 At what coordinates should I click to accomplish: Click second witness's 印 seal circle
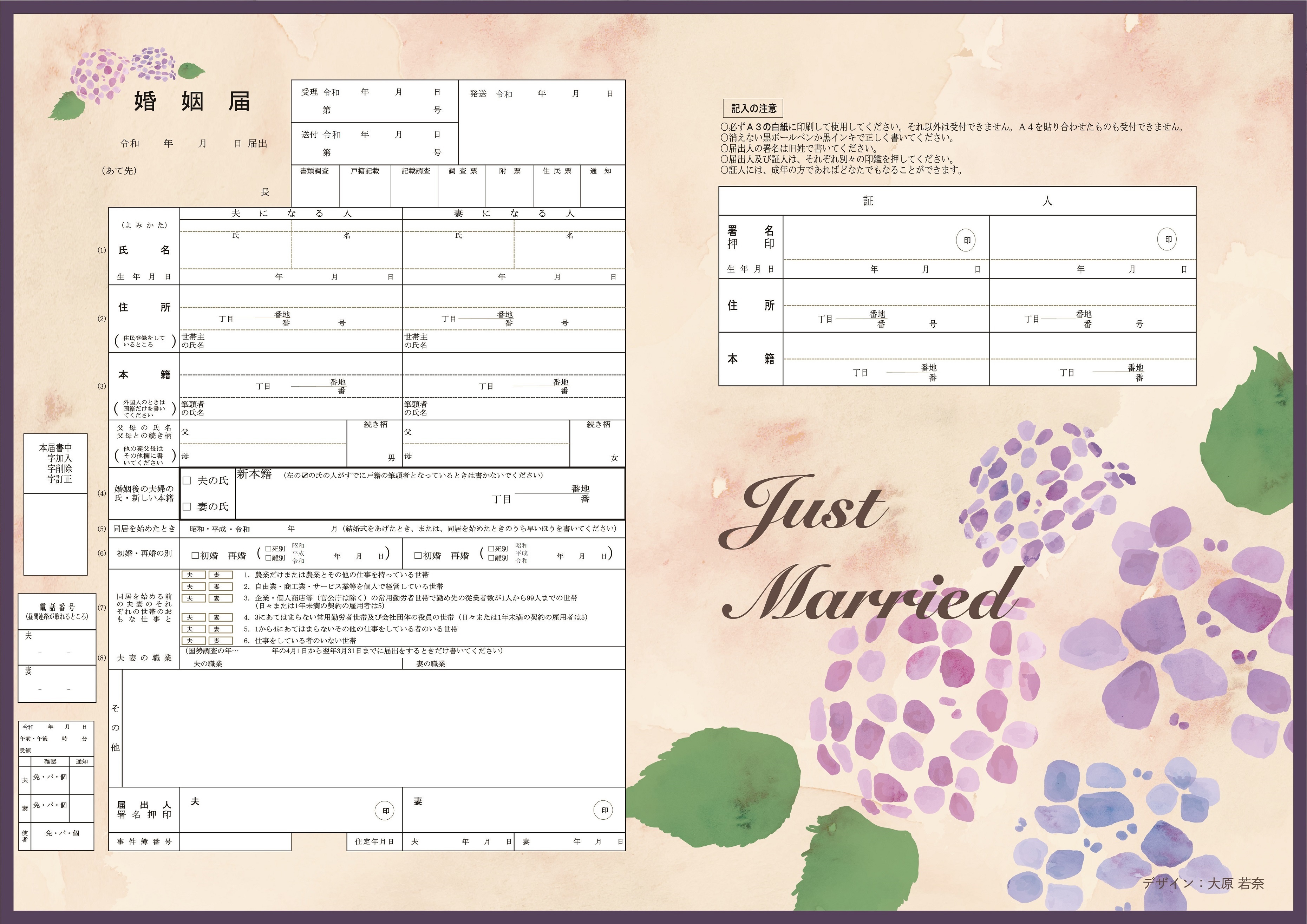(1168, 240)
